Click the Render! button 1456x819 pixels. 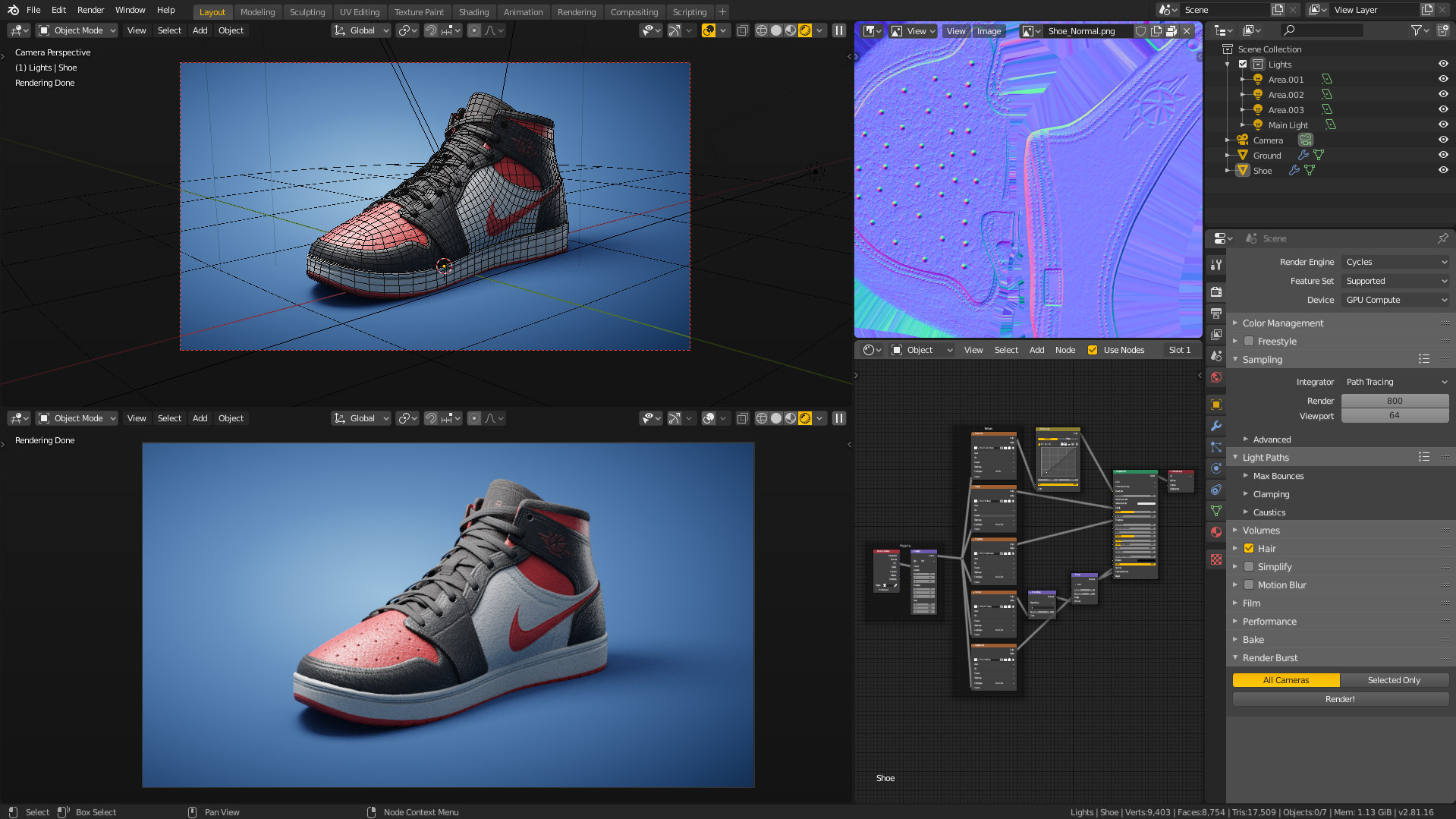(x=1340, y=699)
